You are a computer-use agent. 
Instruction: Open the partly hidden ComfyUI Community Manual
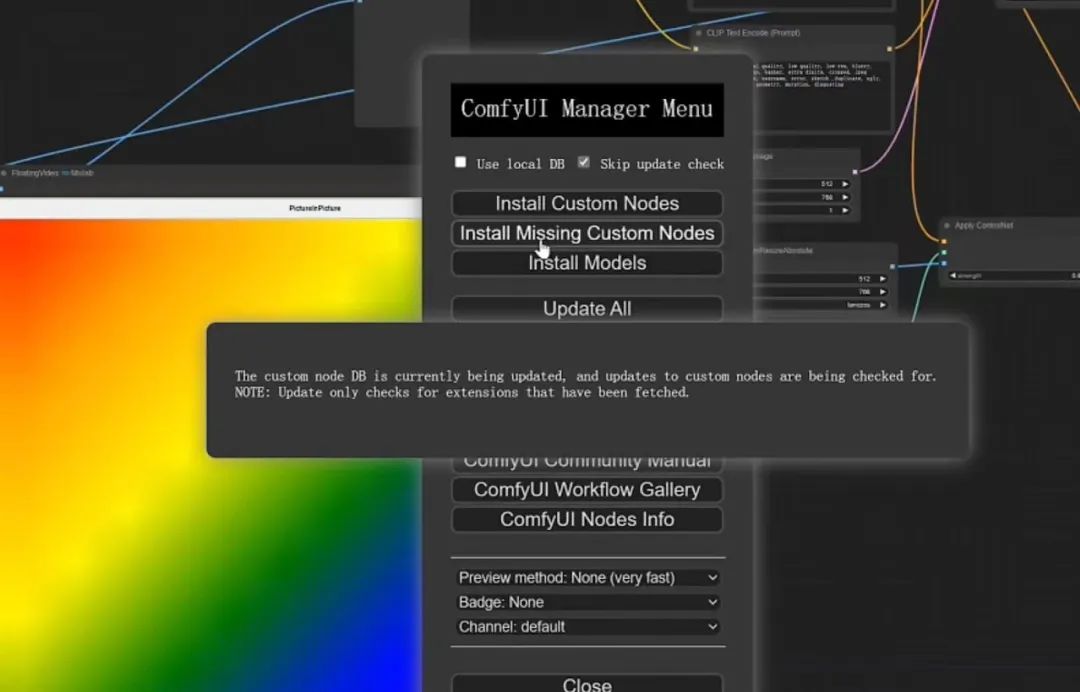(x=587, y=464)
